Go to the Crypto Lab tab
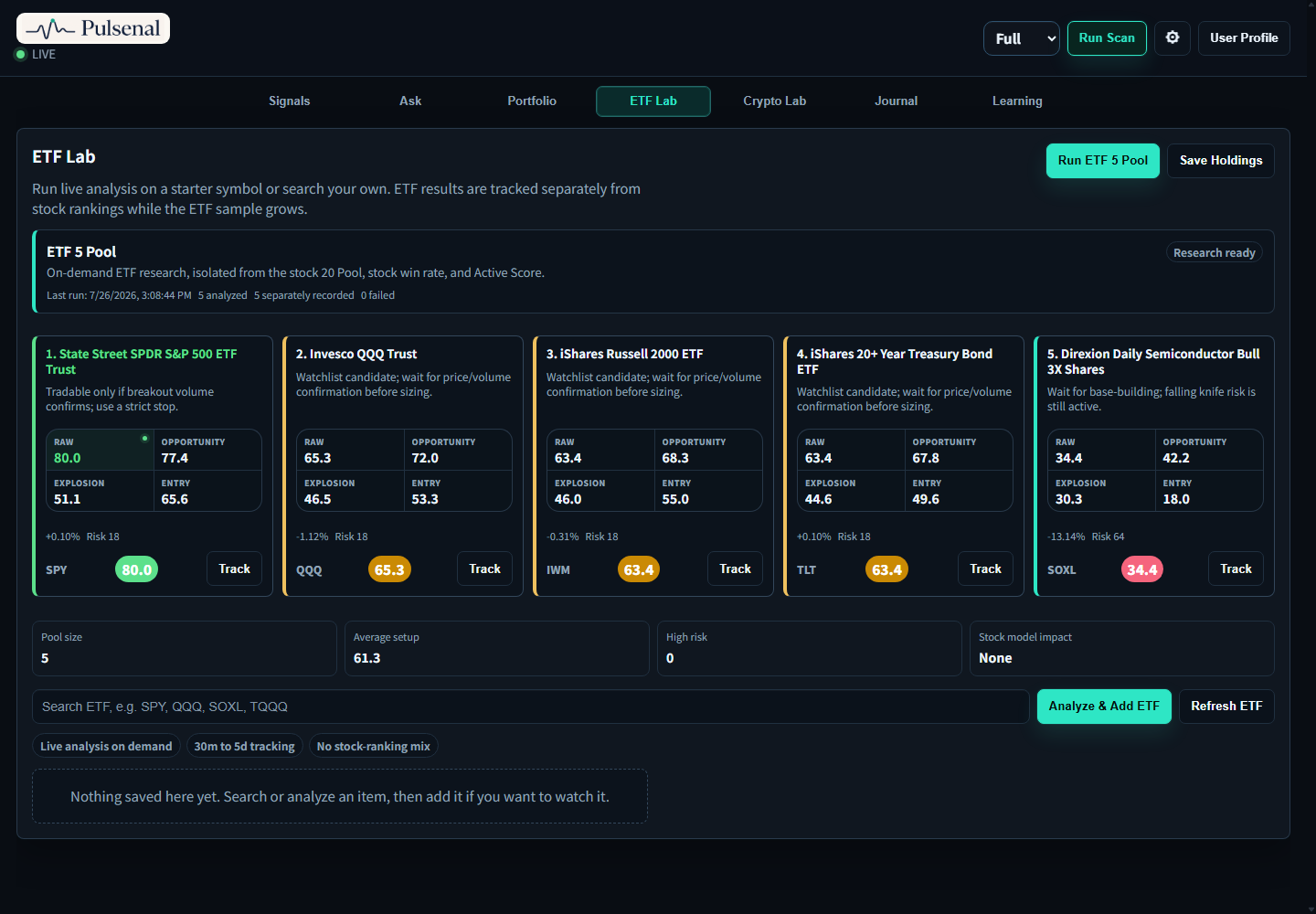This screenshot has height=914, width=1316. 775,101
